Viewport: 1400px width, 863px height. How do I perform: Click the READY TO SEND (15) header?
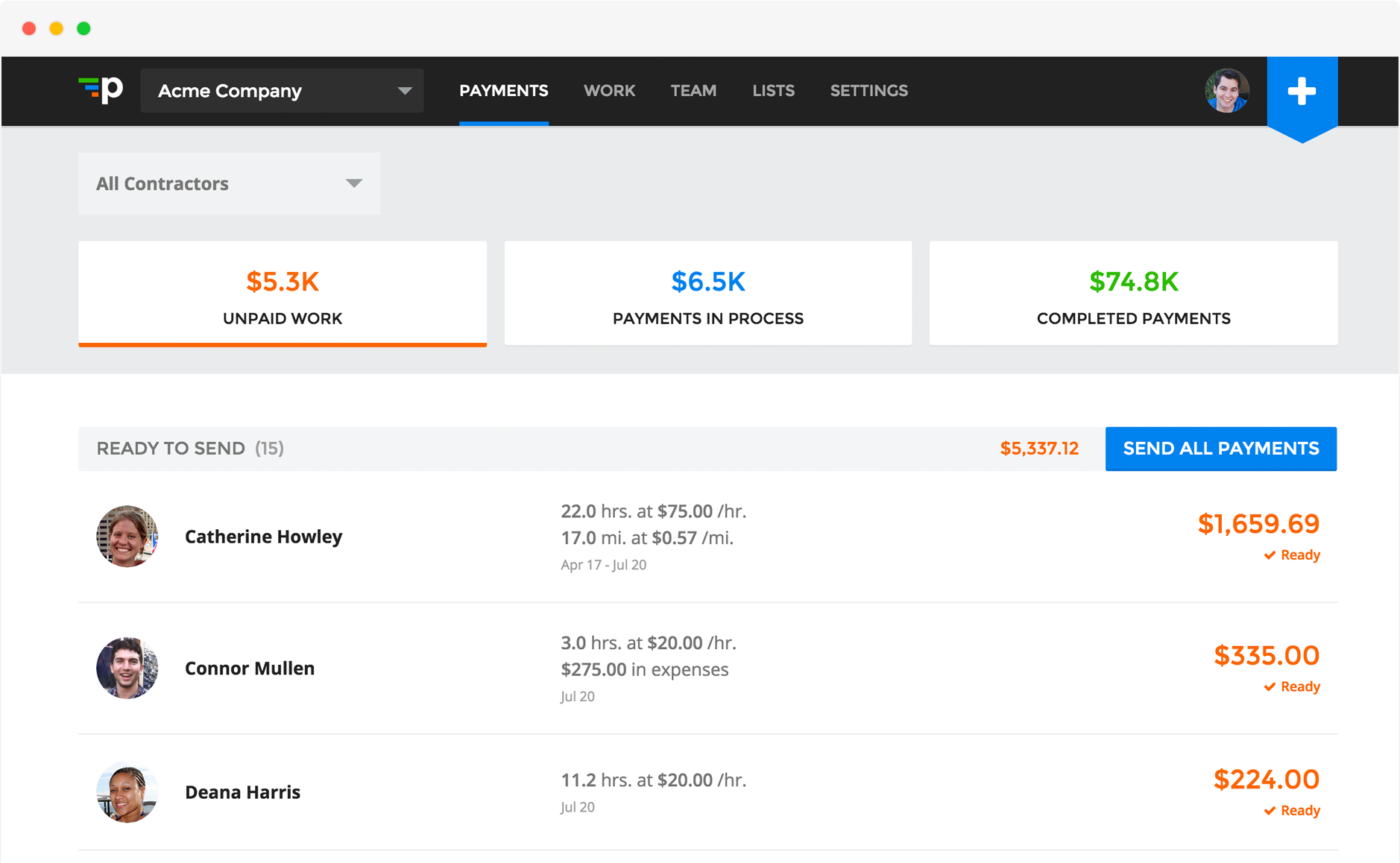click(190, 449)
